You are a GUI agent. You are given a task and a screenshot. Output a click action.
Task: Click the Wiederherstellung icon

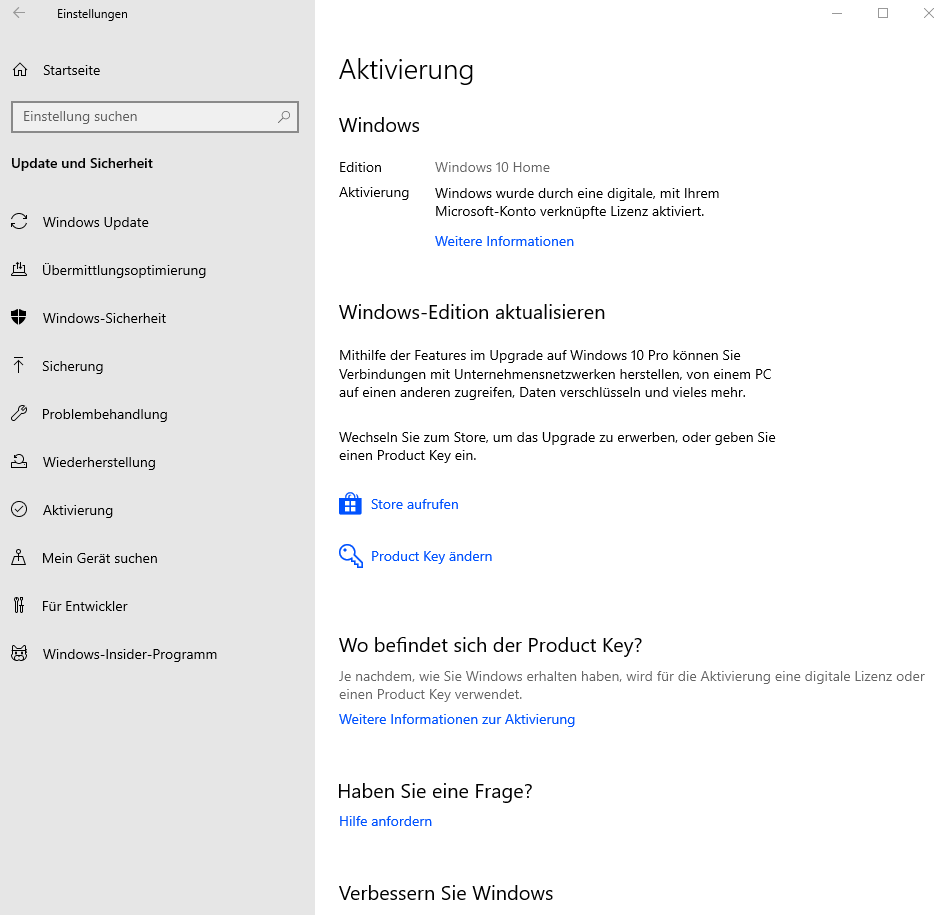[19, 462]
